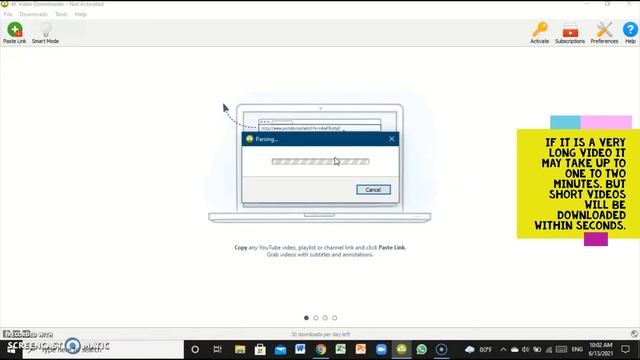Click the weather cloud icon in tray

click(x=470, y=350)
